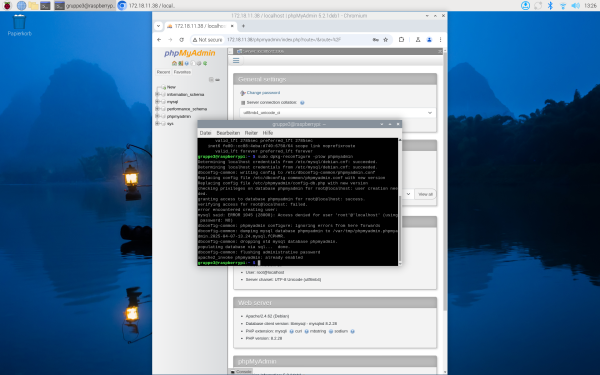The image size is (600, 375).
Task: Open the performance_schema database
Action: 187,109
